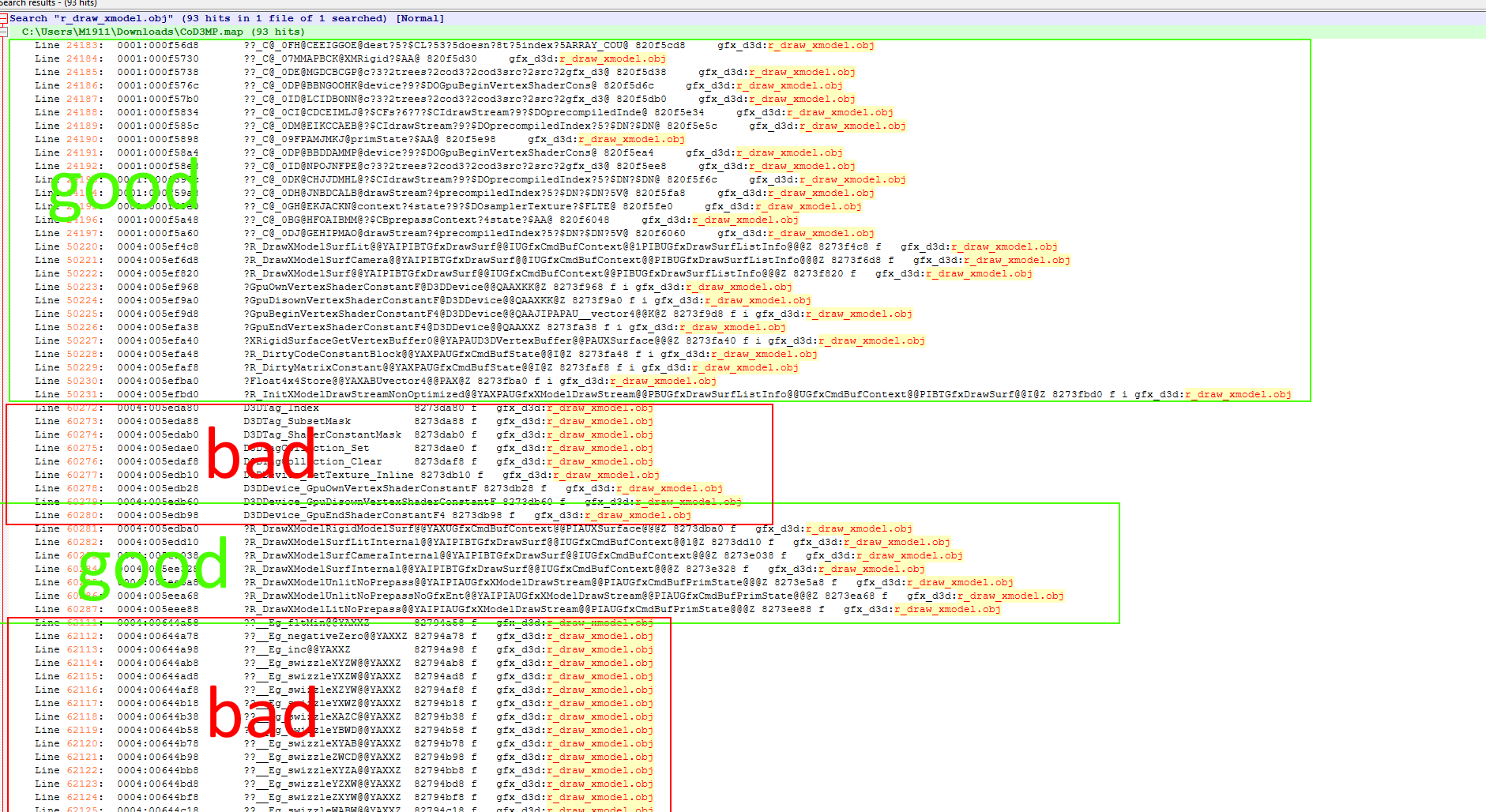Open result Line 60281 R_DrawXModelRigidModelSurf

point(473,528)
